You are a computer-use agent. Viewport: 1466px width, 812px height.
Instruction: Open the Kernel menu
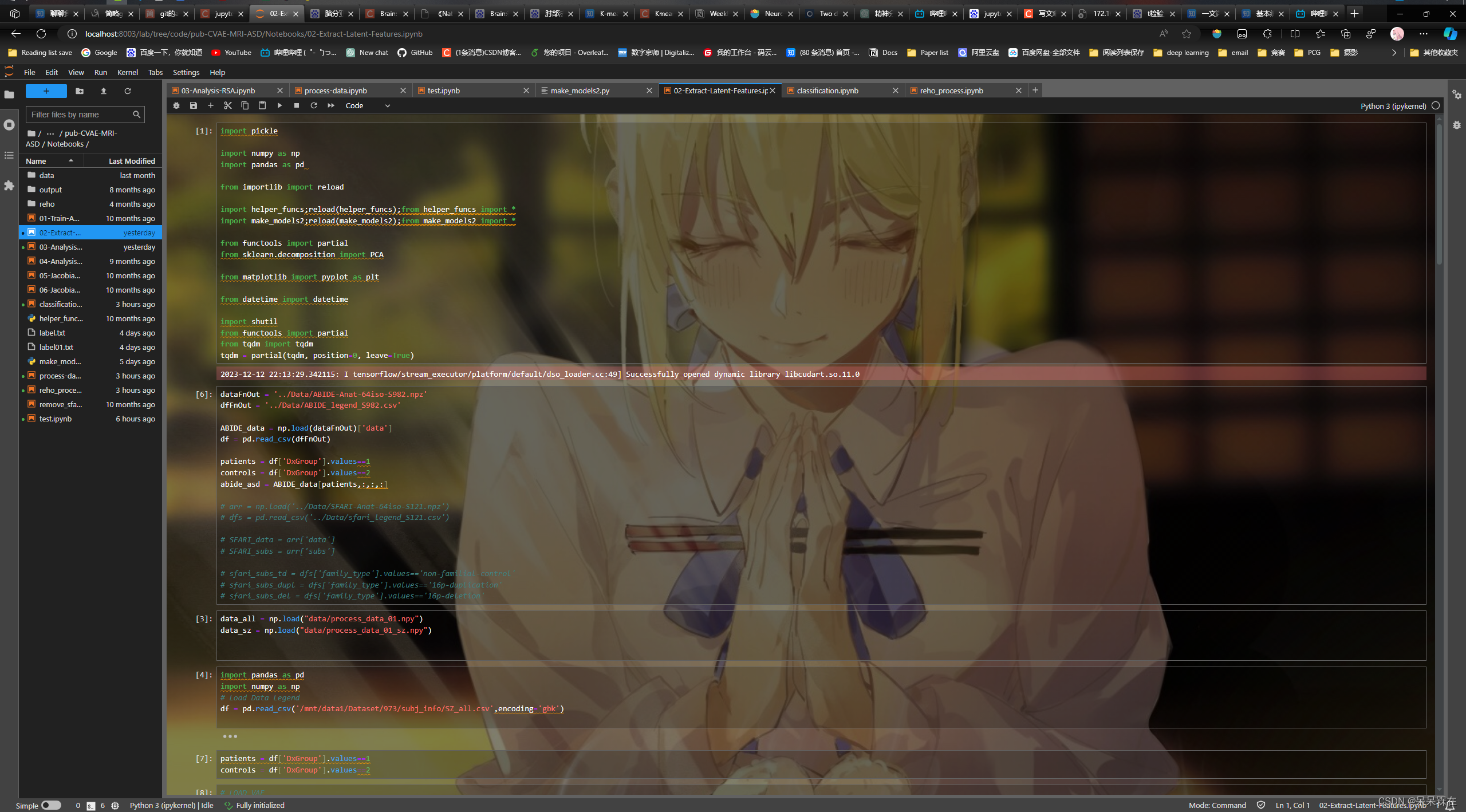pos(128,72)
